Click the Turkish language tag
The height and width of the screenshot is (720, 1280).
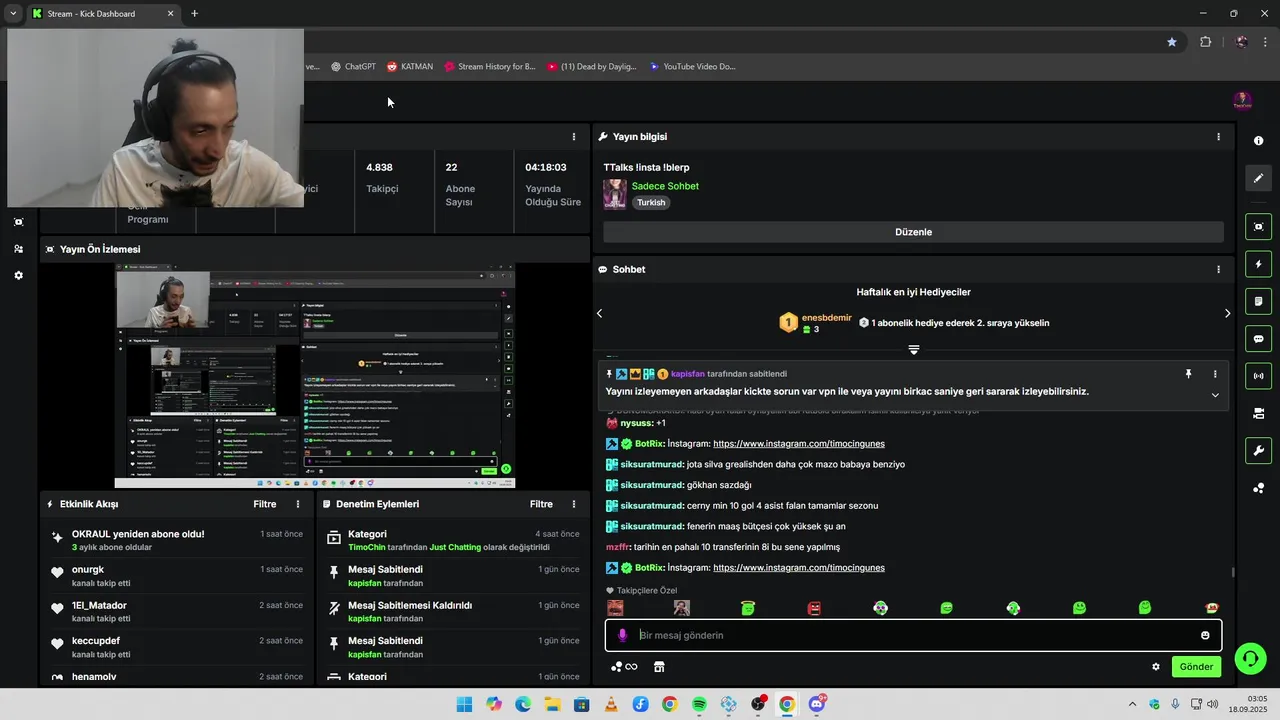(651, 202)
